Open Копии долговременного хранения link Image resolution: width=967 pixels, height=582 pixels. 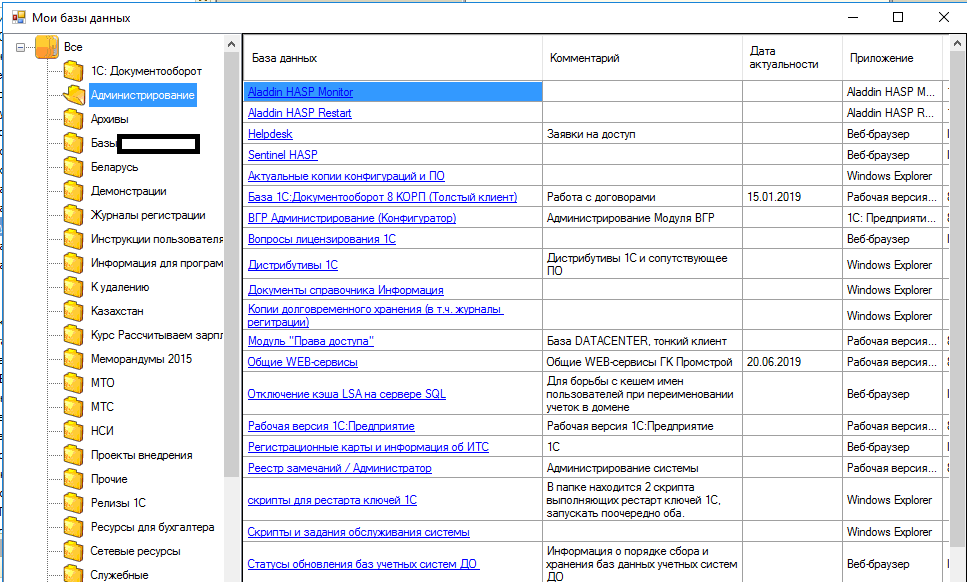coord(376,315)
